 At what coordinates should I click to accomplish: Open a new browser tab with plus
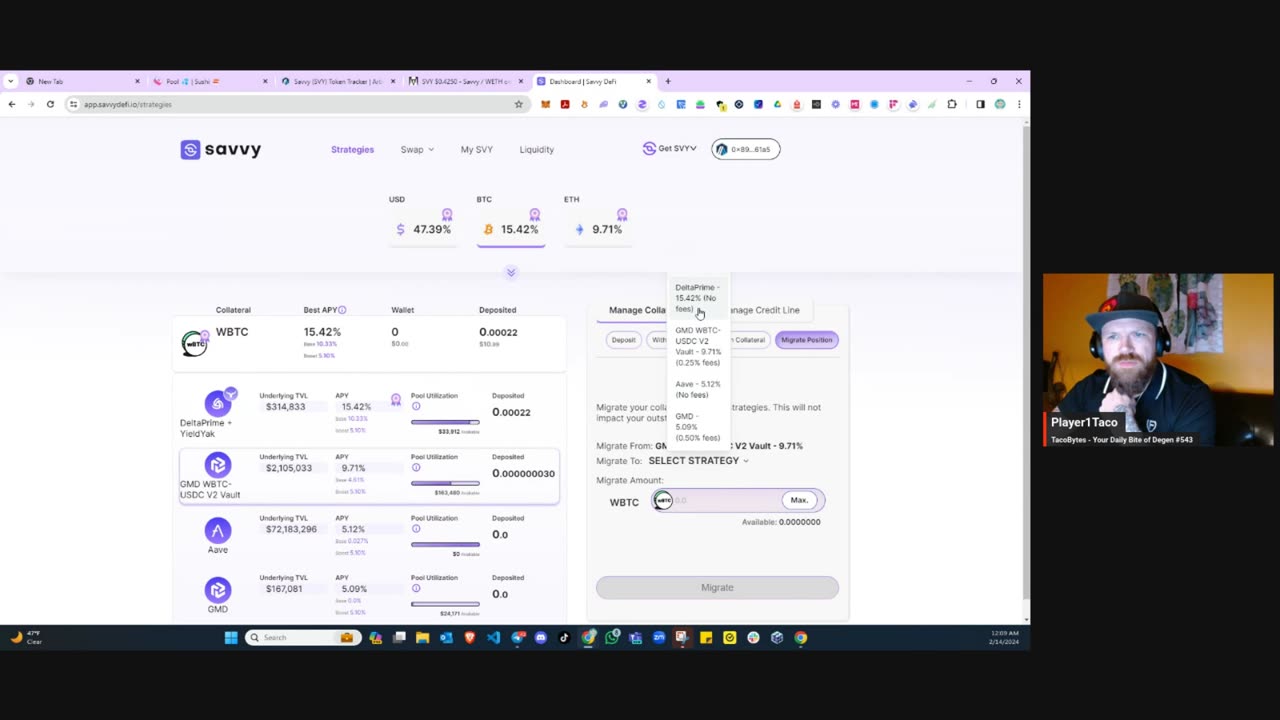click(668, 81)
